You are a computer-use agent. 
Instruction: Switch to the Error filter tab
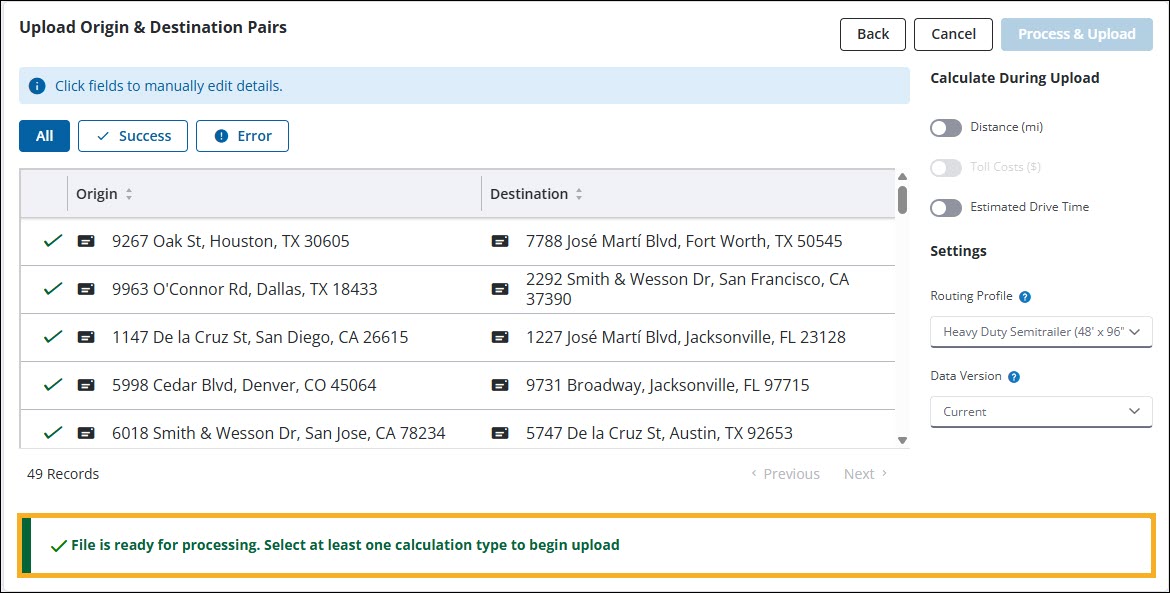click(242, 136)
